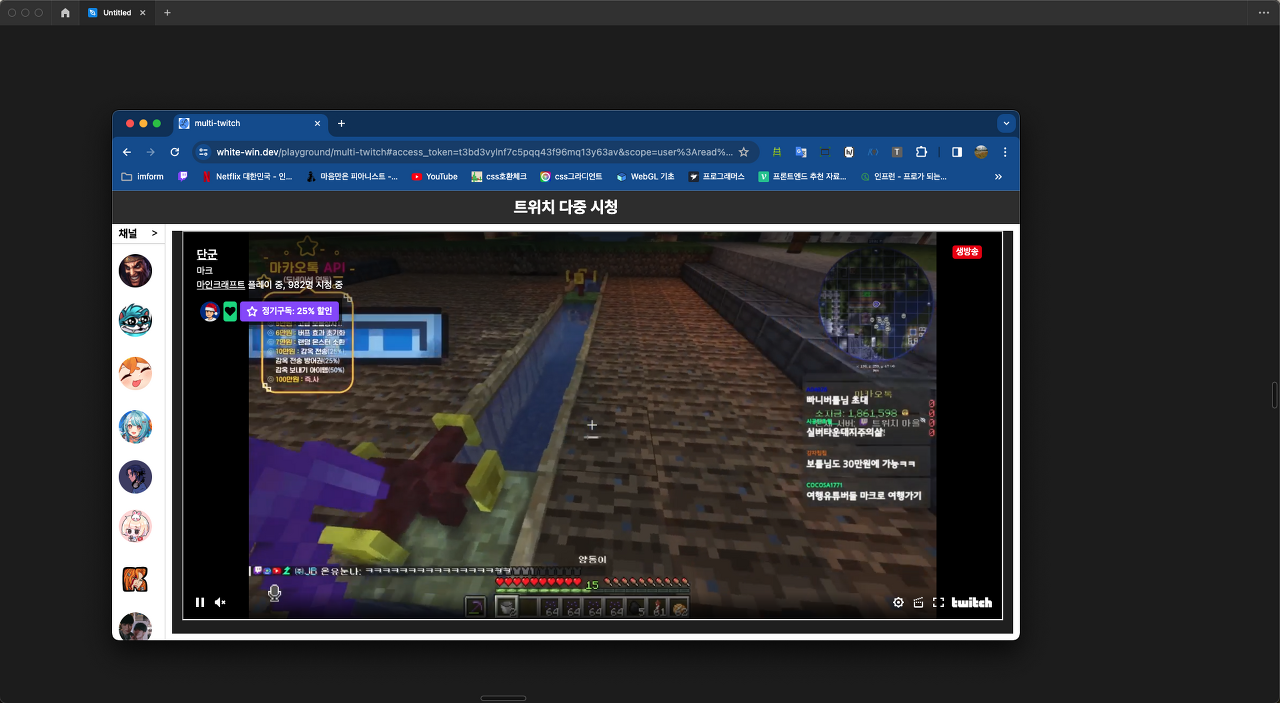Open the css호환체크 bookmark
This screenshot has width=1280, height=703.
[500, 176]
